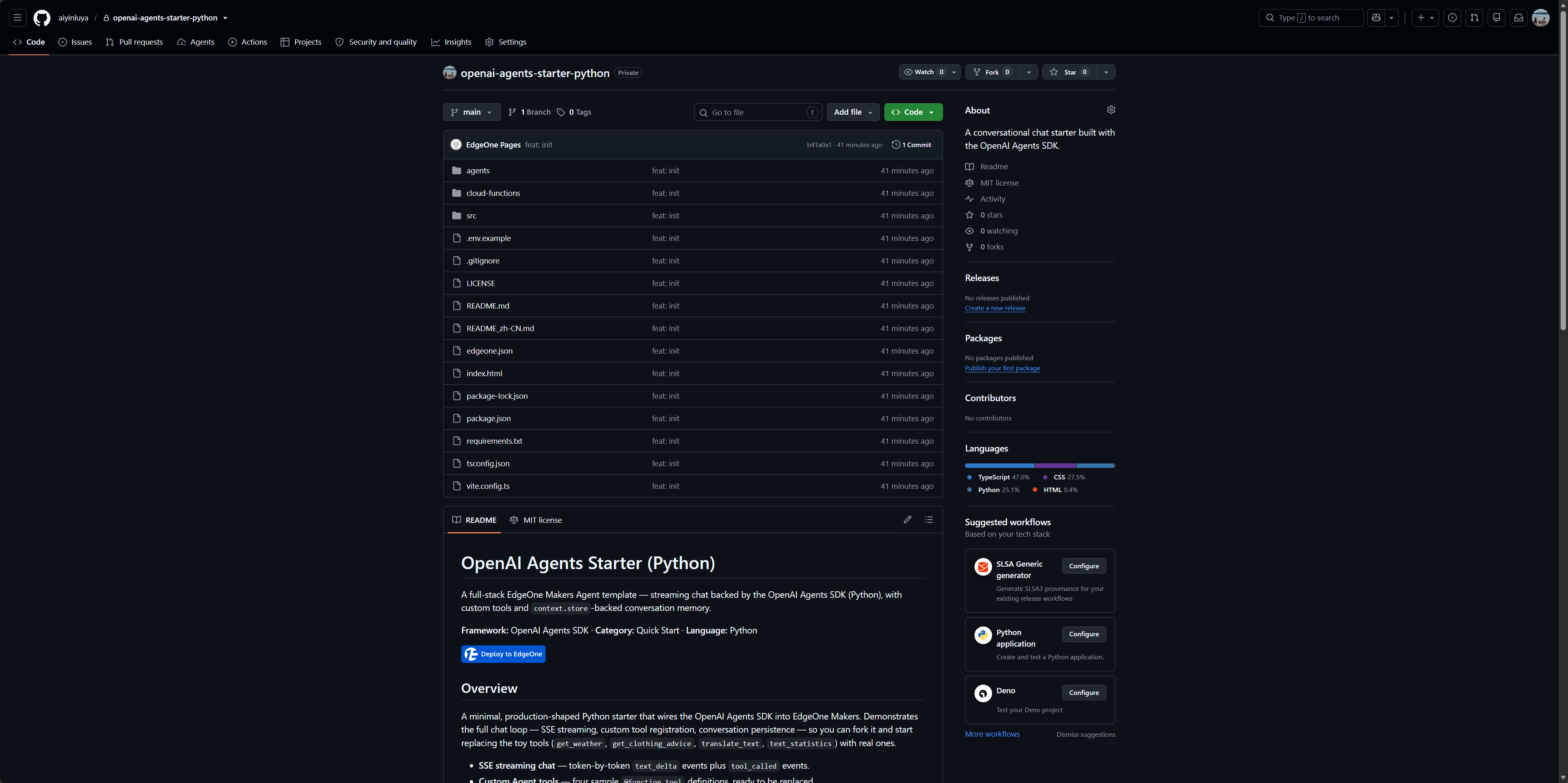Open the notifications inbox icon
Screen dimensions: 1568x783
pos(1519,18)
